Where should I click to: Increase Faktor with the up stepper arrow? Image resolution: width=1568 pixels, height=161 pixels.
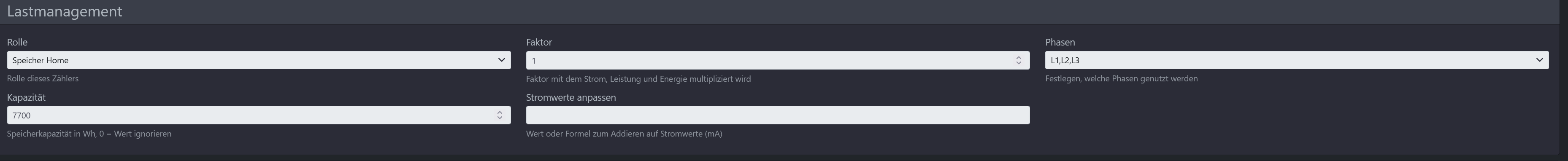(1018, 58)
